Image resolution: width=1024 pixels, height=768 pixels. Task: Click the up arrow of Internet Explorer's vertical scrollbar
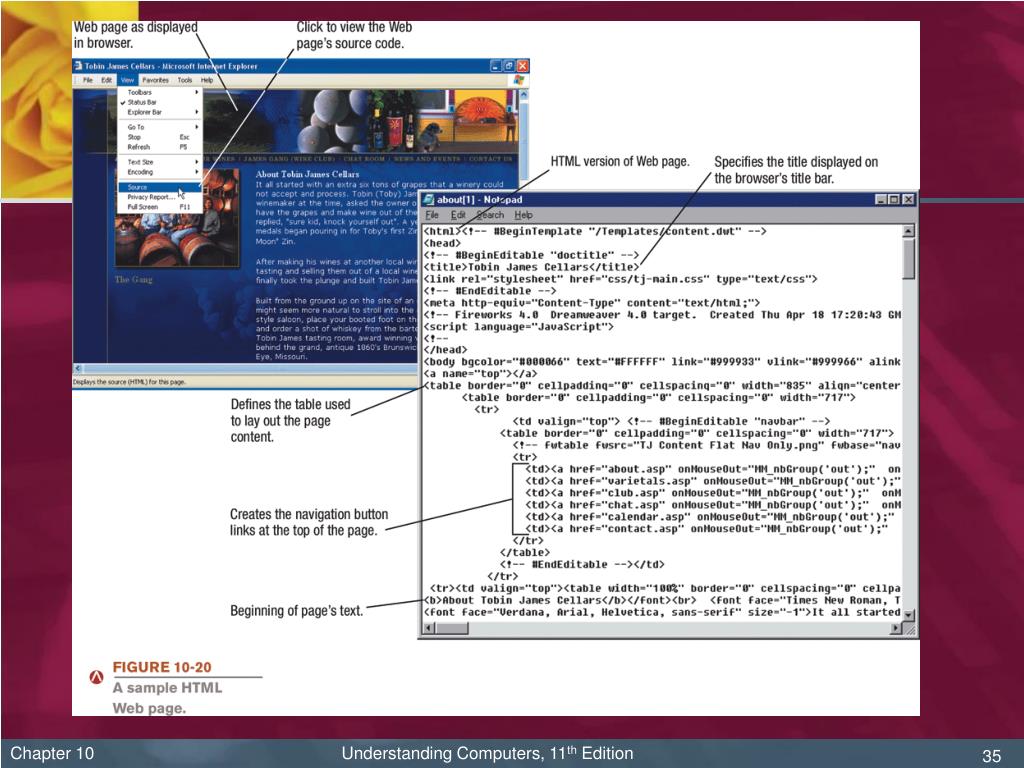coord(523,95)
